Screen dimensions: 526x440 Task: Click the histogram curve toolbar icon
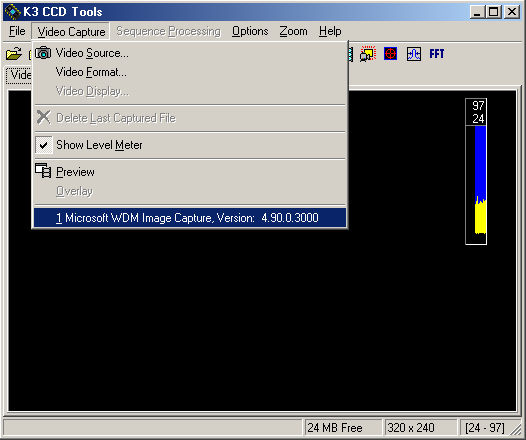(x=414, y=54)
